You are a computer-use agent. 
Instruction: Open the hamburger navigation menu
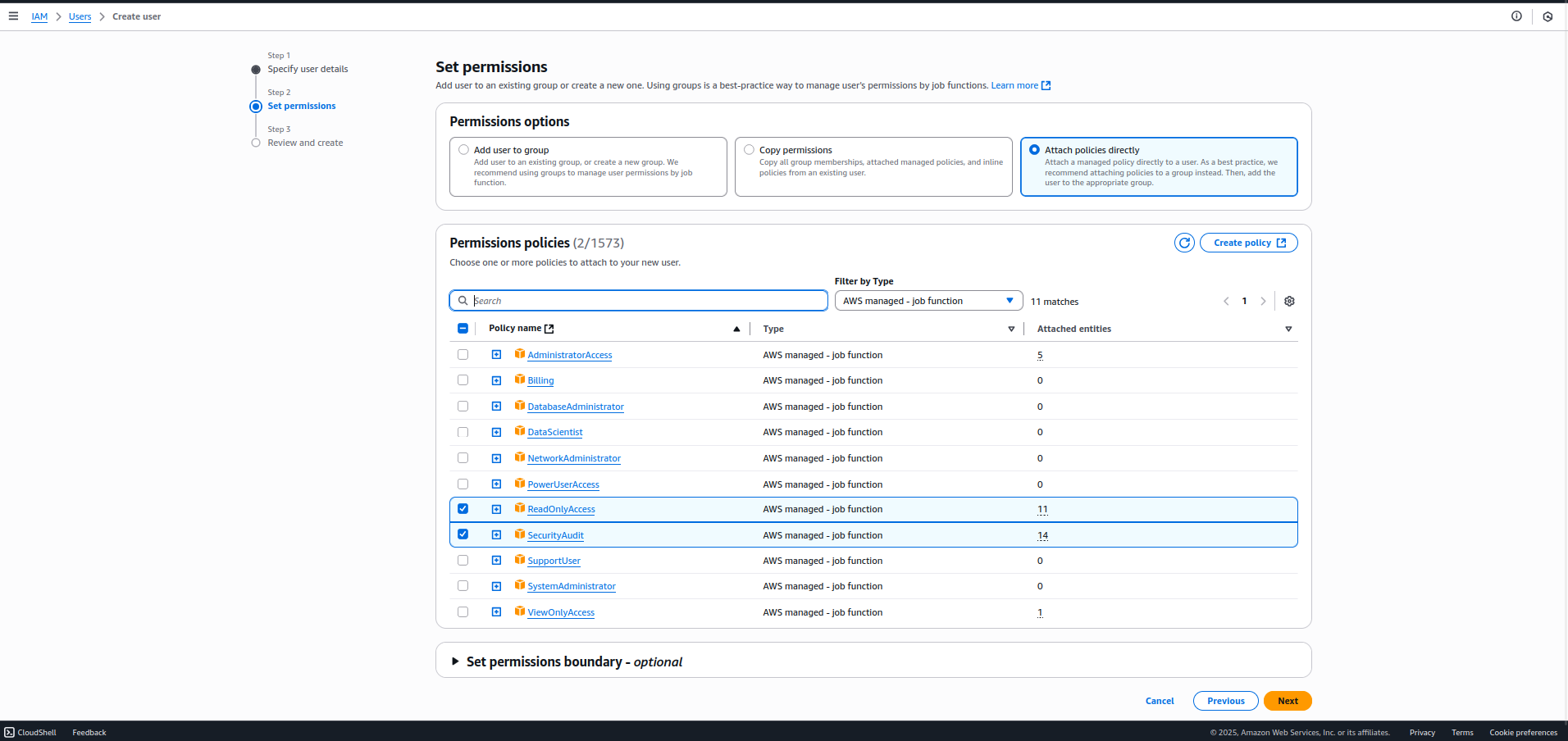click(13, 16)
